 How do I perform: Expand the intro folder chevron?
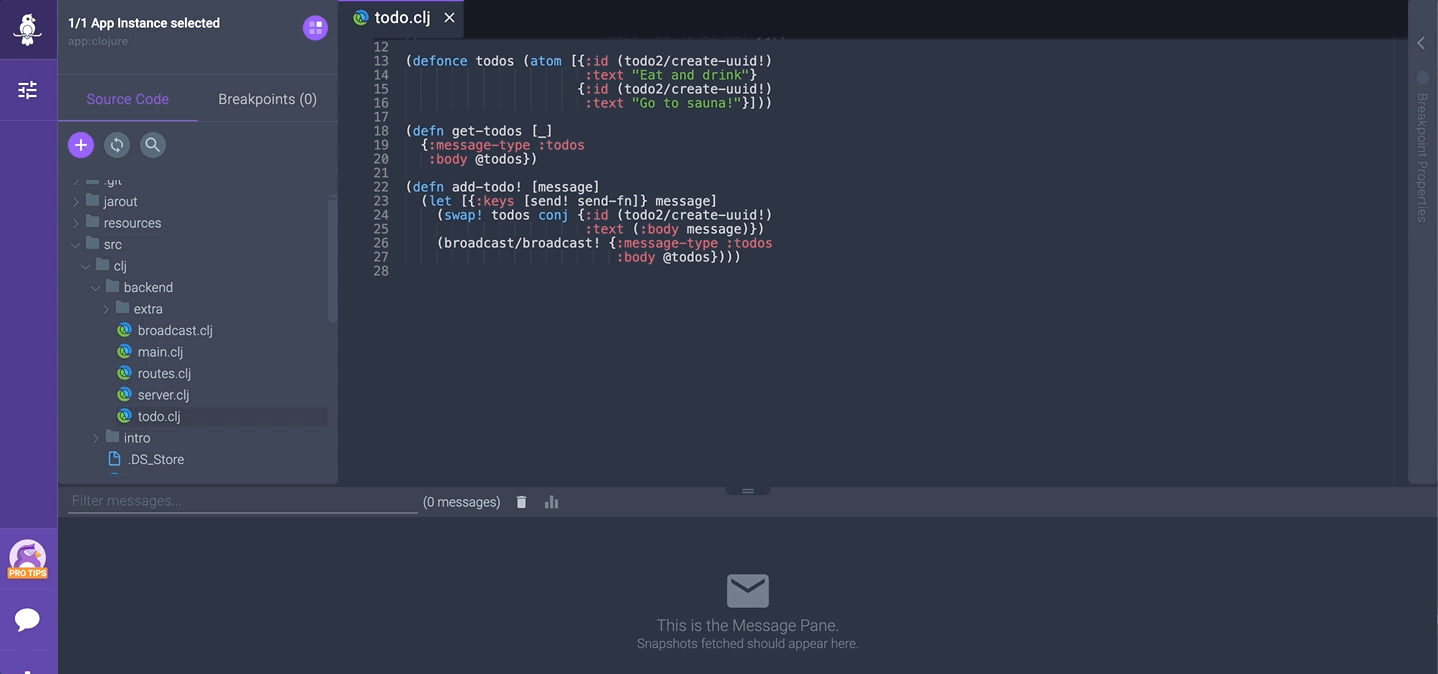pyautogui.click(x=96, y=438)
